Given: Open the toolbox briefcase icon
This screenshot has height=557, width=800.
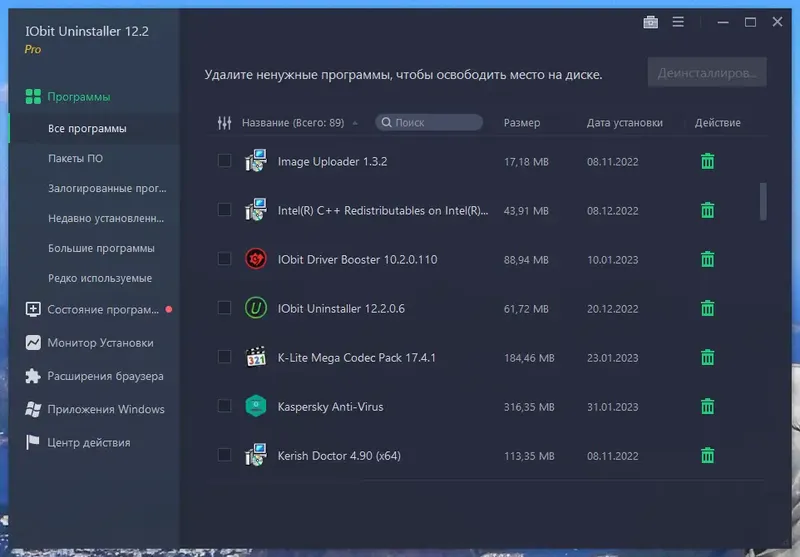Looking at the screenshot, I should tap(651, 22).
